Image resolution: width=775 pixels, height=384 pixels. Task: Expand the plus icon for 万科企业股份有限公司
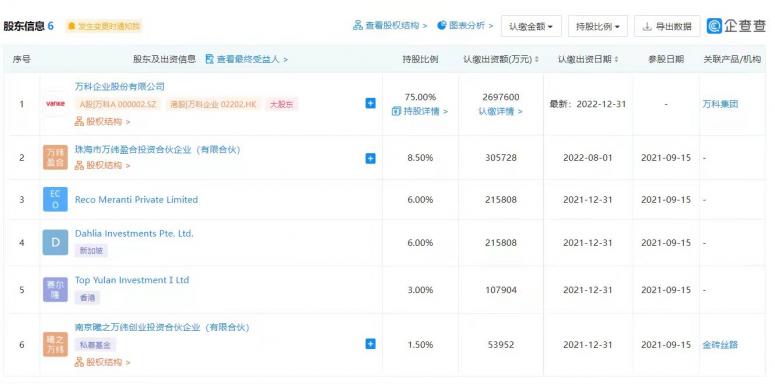[x=370, y=103]
